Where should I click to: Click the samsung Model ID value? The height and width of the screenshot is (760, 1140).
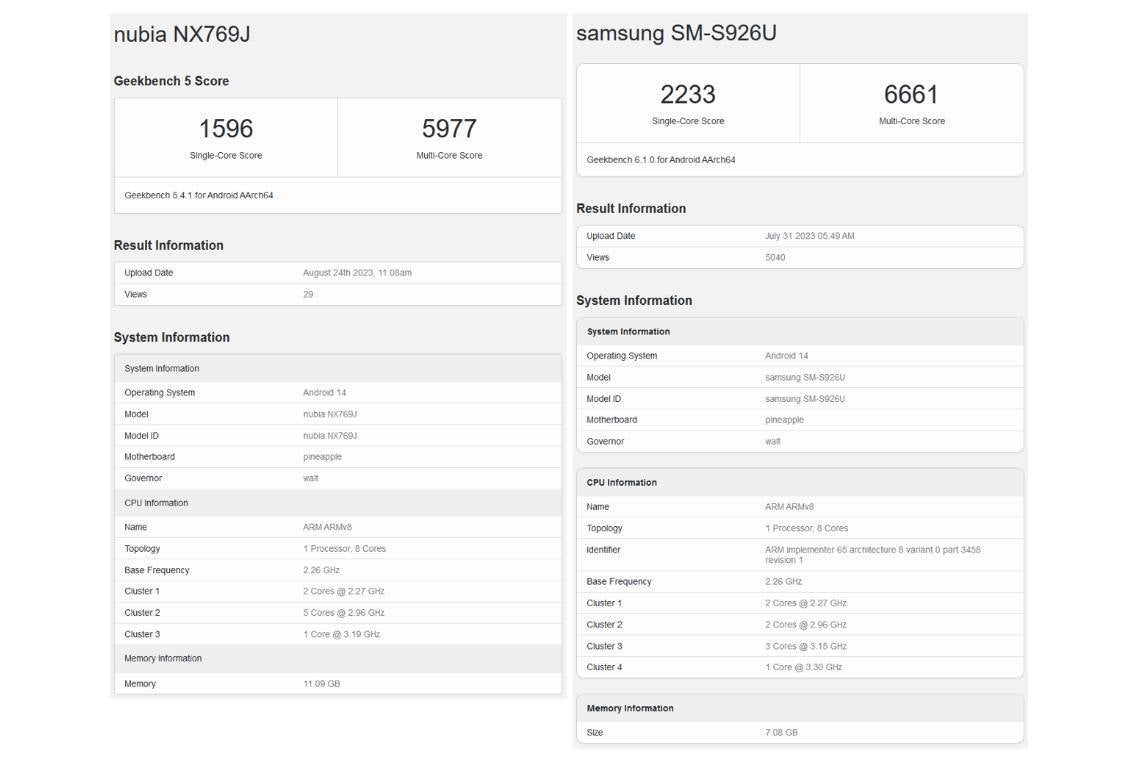(x=805, y=399)
